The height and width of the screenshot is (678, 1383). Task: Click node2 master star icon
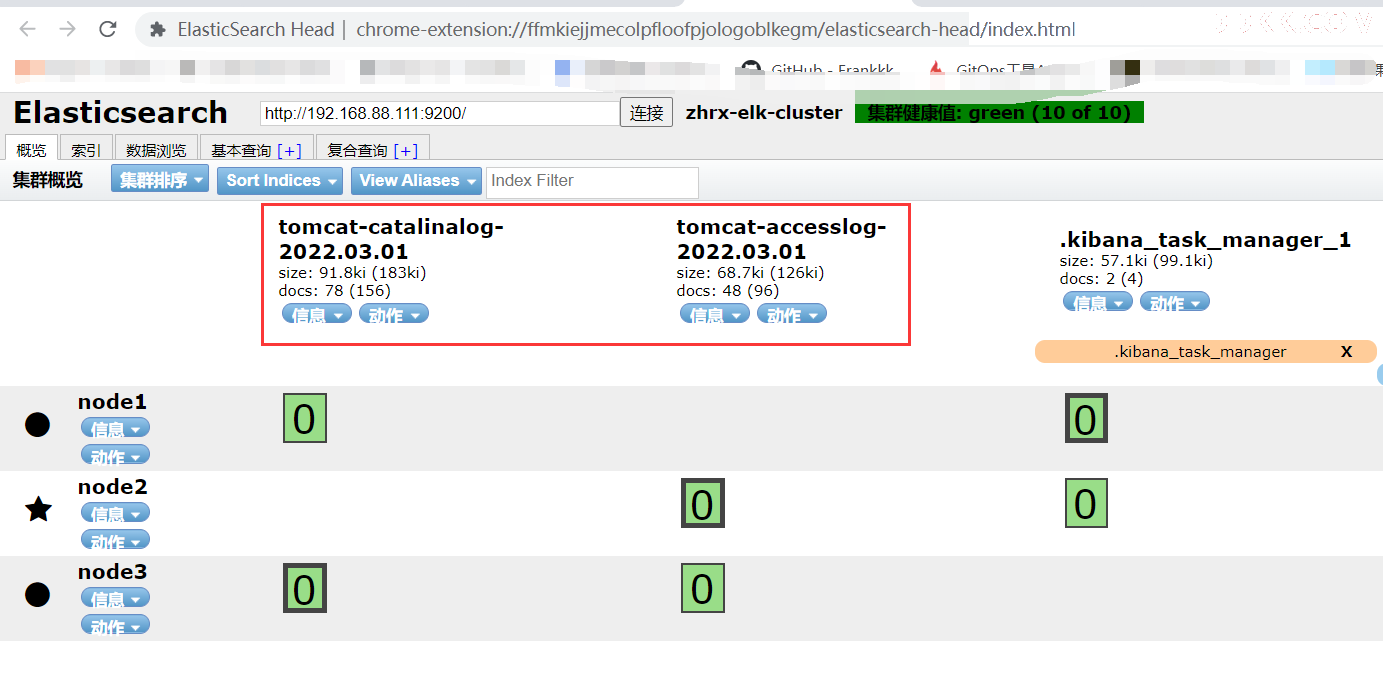38,510
